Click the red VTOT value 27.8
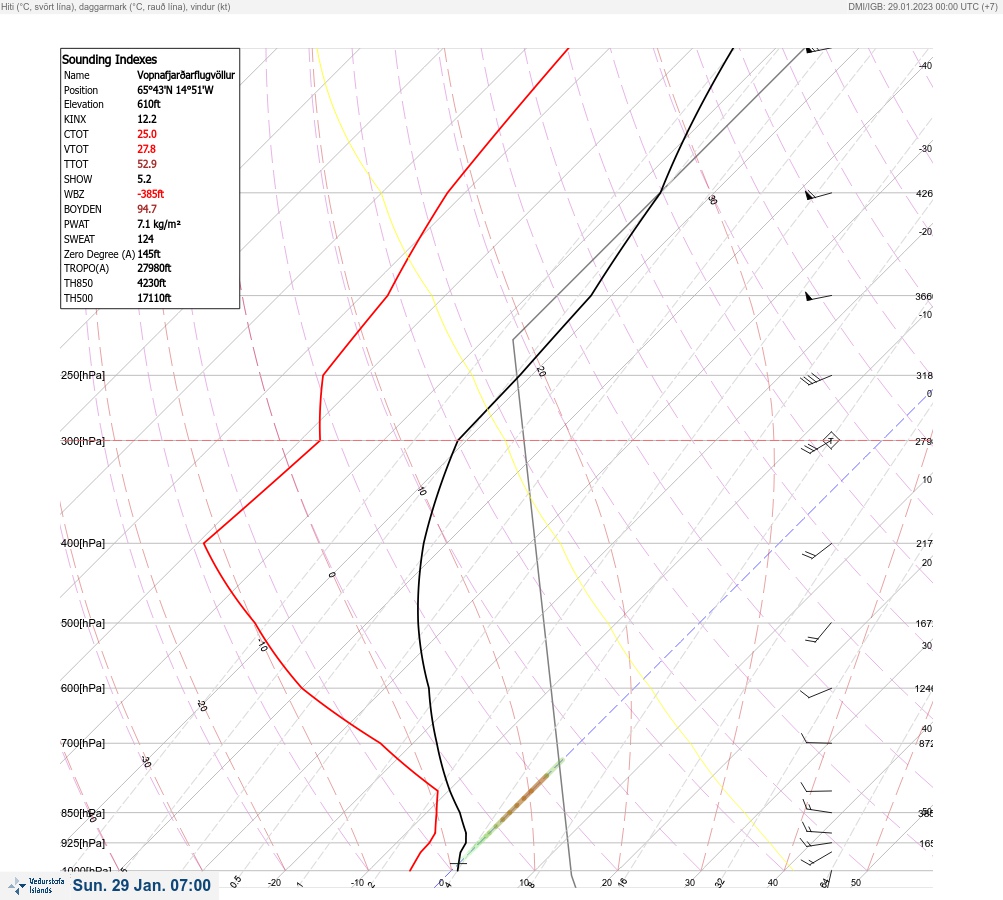This screenshot has height=900, width=1003. [146, 149]
